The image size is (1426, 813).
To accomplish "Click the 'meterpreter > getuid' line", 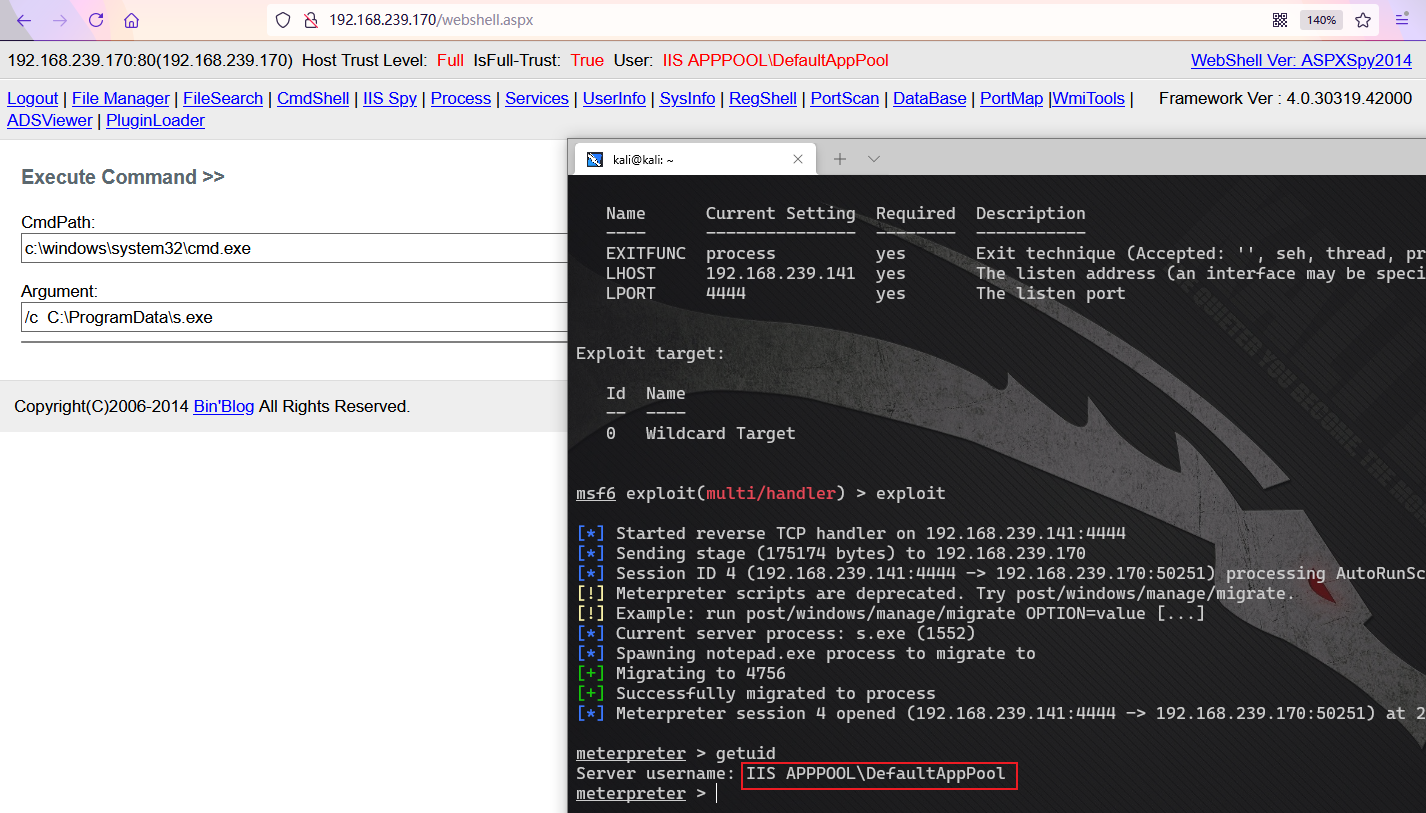I will pos(676,753).
